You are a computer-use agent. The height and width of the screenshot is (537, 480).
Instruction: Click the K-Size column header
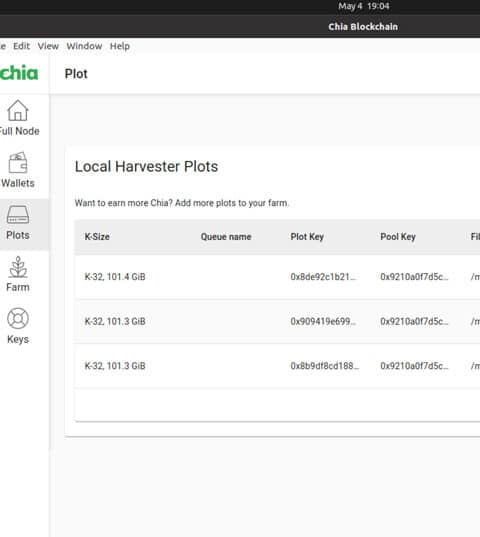point(97,237)
